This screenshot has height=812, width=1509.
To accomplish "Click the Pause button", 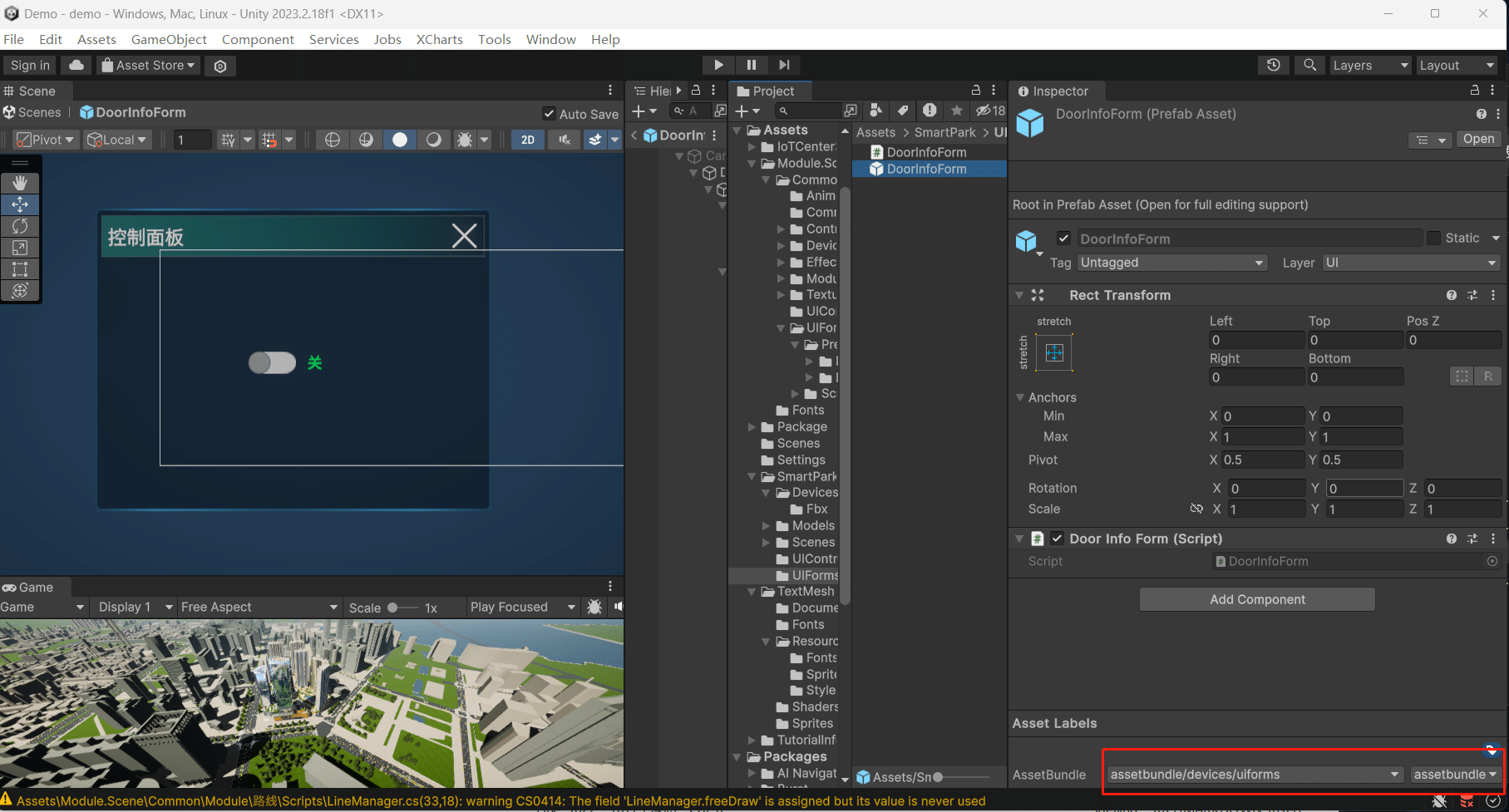I will click(x=752, y=65).
